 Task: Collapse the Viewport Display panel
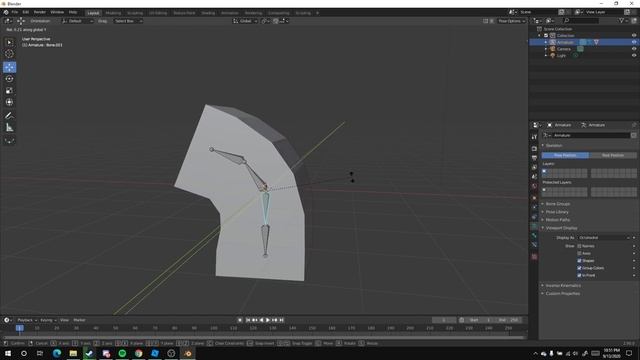tap(561, 228)
